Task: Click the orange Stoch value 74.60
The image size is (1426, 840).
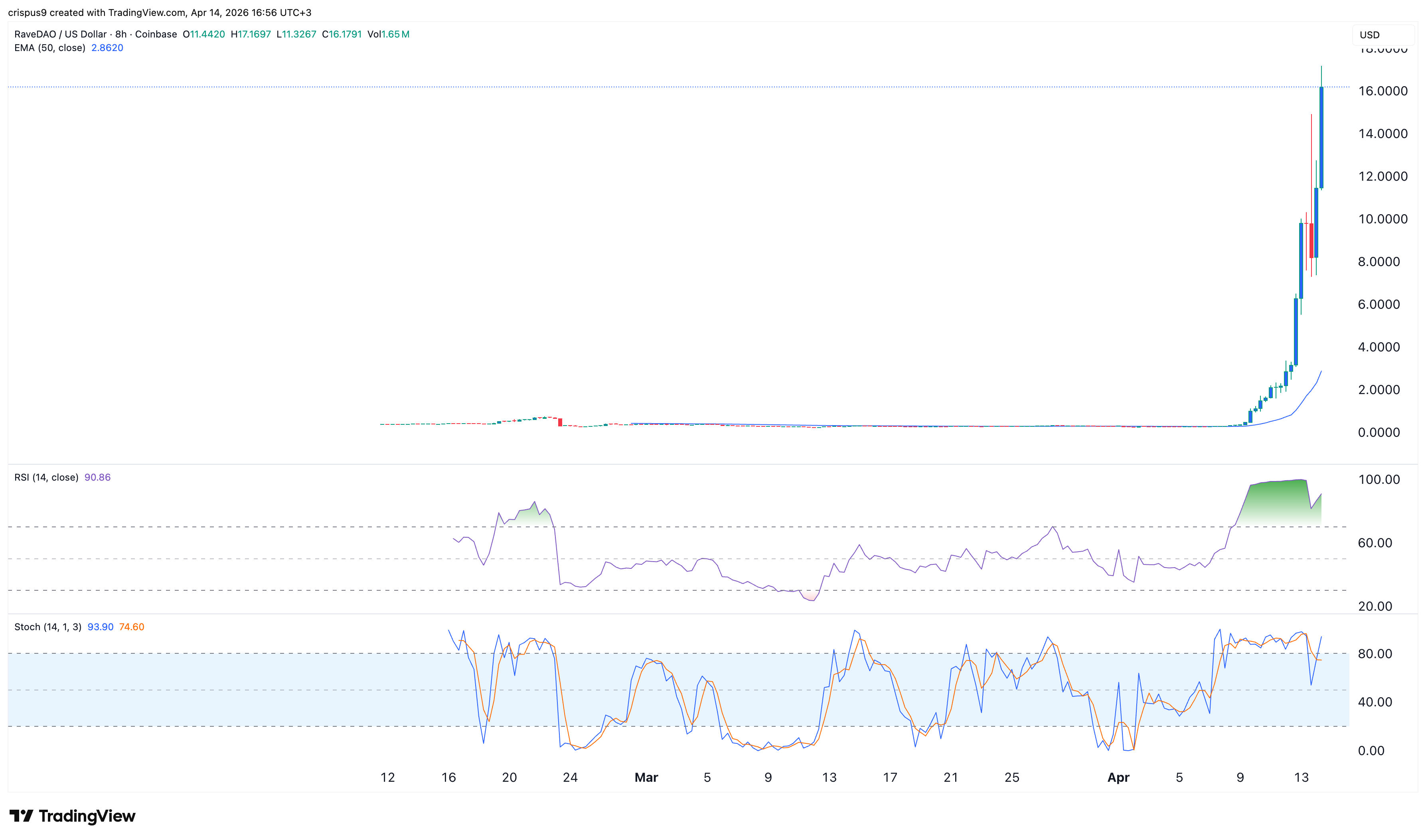Action: click(131, 627)
